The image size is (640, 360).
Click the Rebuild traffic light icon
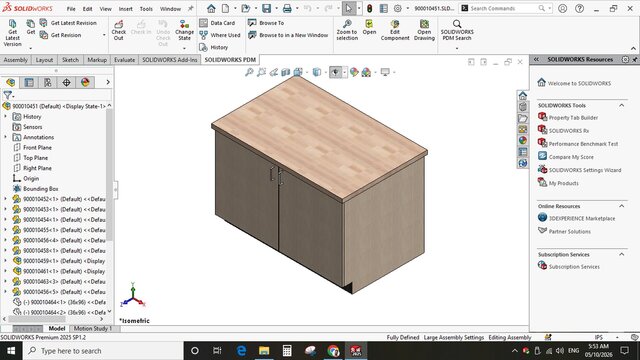(x=369, y=8)
